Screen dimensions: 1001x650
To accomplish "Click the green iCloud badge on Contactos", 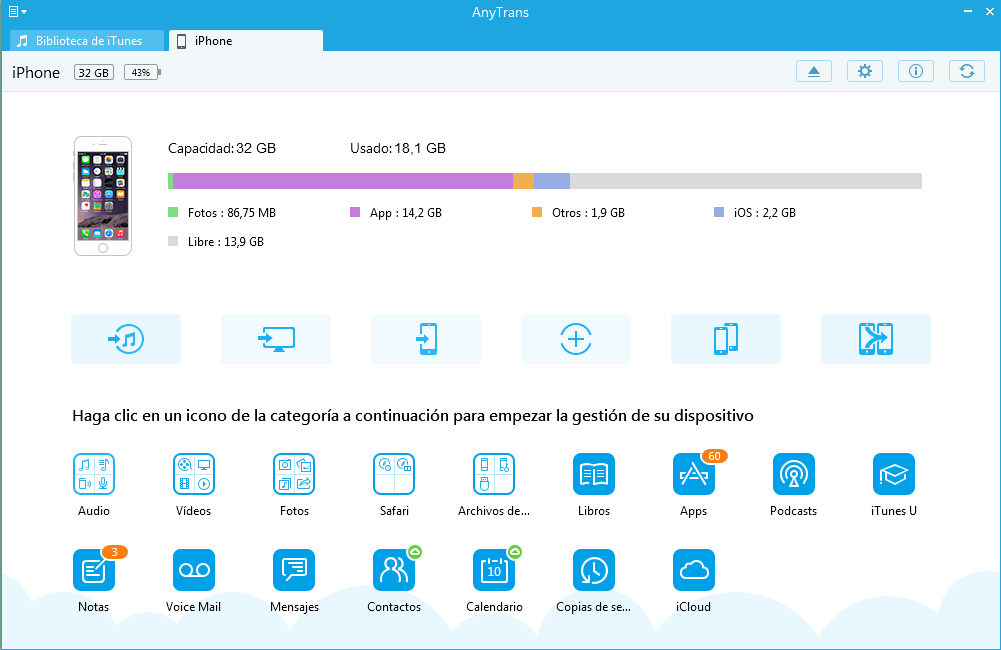I will coord(415,551).
